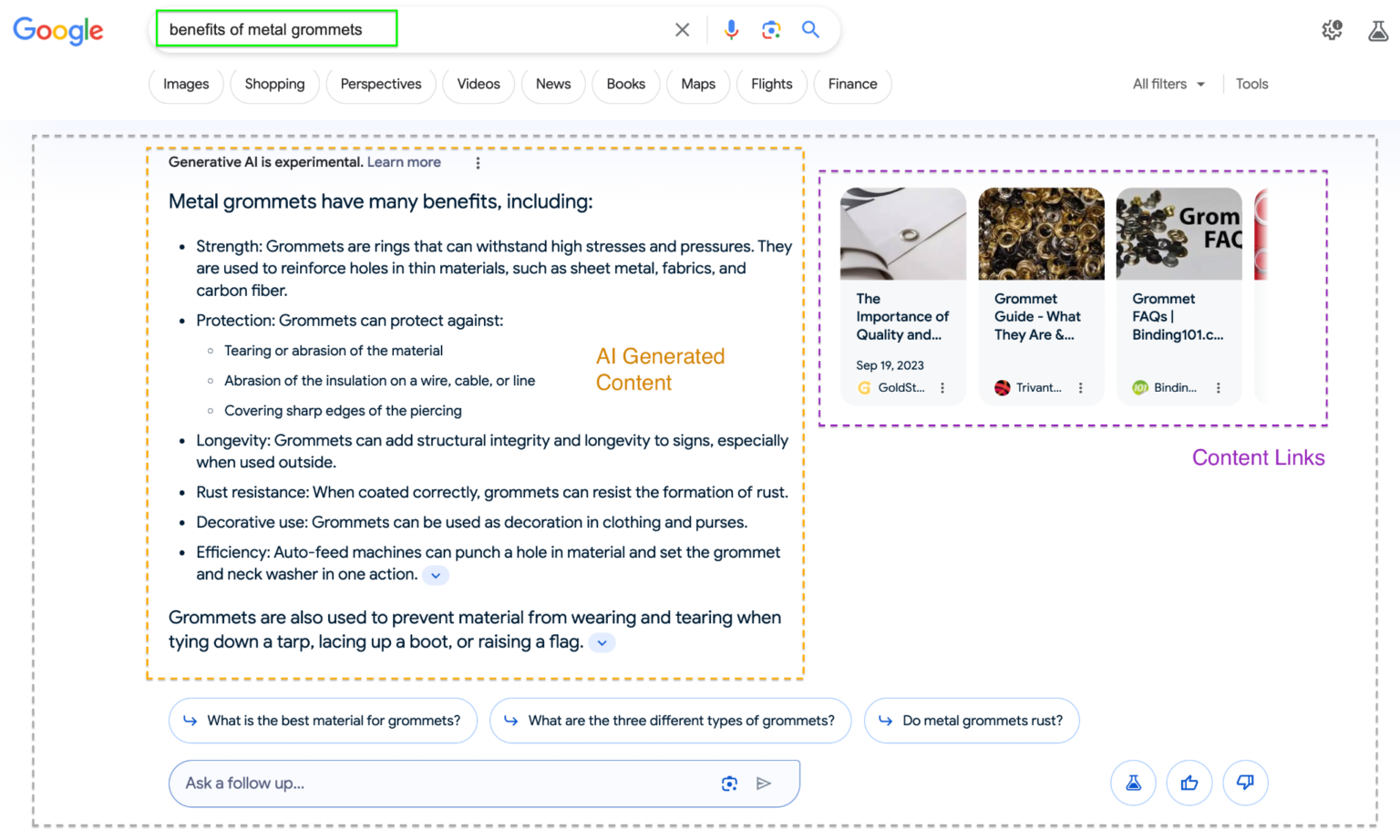
Task: Open the Tools option
Action: point(1251,84)
